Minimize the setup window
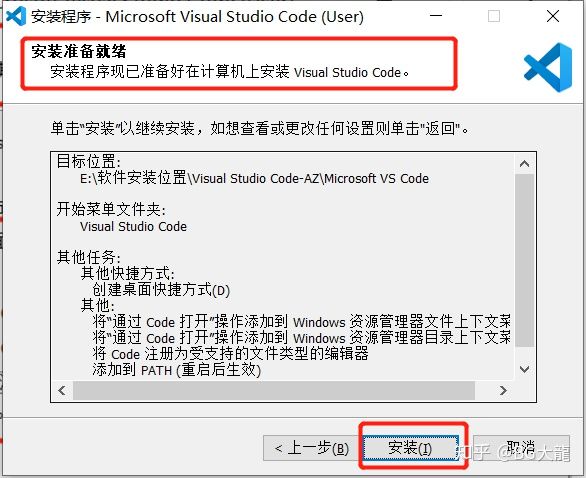586x478 pixels. click(436, 16)
